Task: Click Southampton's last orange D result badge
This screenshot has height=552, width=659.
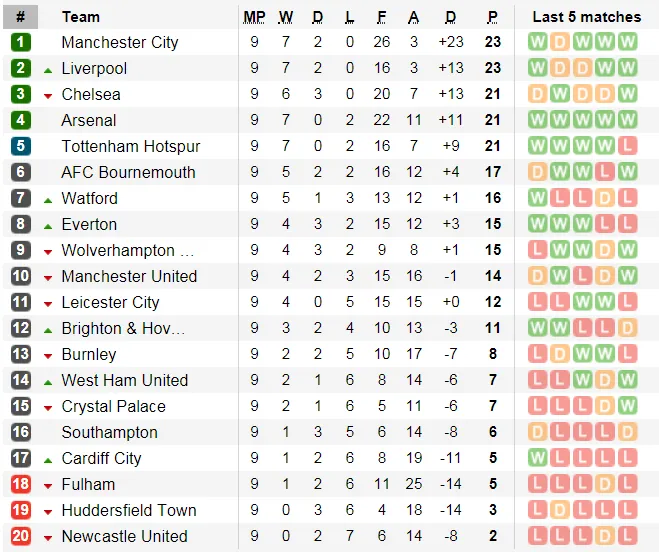Action: coord(627,432)
